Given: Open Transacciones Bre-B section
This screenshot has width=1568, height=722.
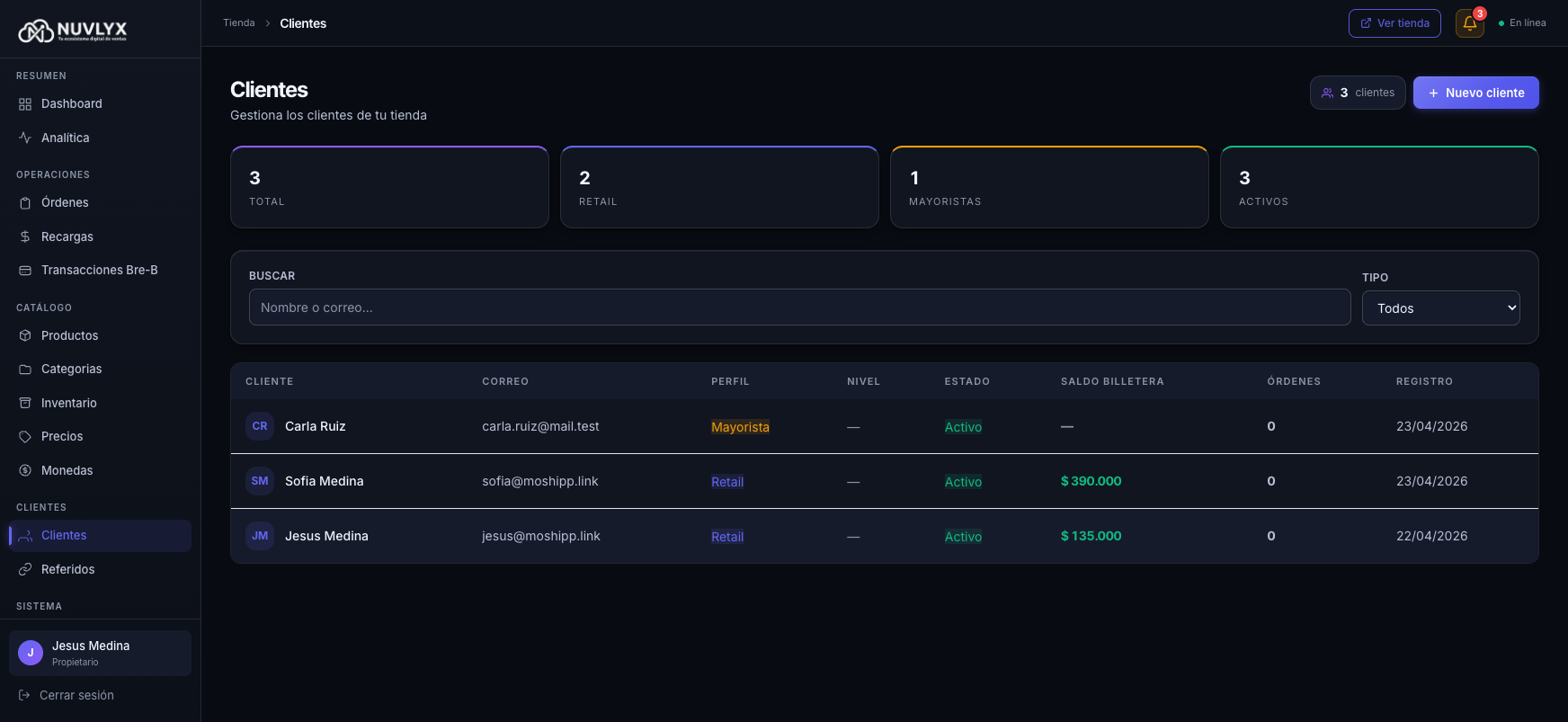Looking at the screenshot, I should [x=99, y=270].
